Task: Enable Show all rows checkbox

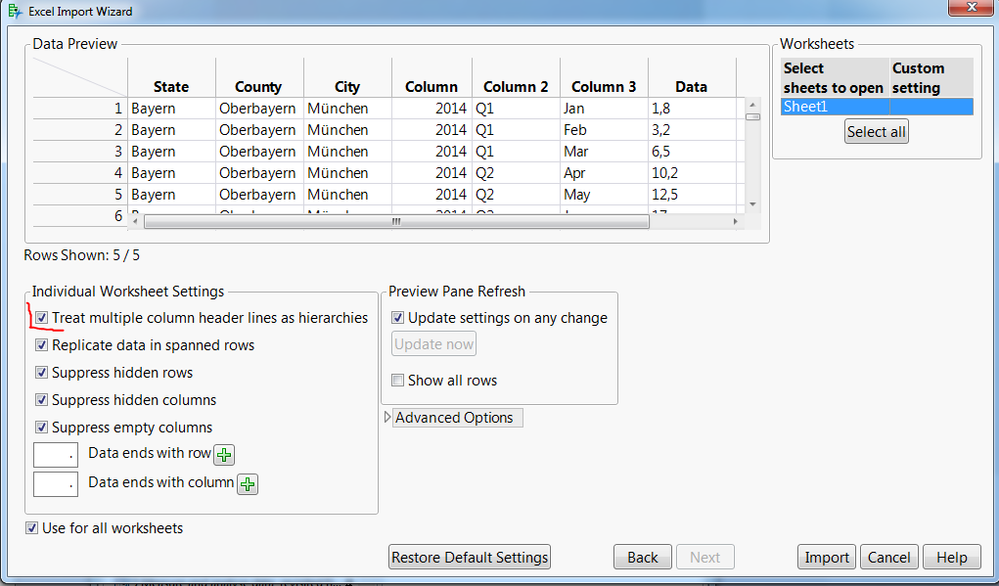Action: click(x=398, y=381)
